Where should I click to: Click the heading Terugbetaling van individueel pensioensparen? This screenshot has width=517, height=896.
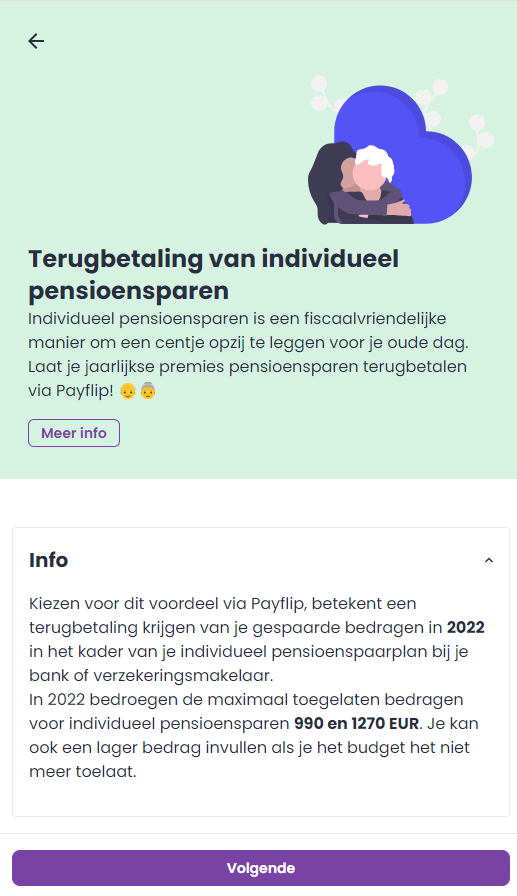click(214, 275)
